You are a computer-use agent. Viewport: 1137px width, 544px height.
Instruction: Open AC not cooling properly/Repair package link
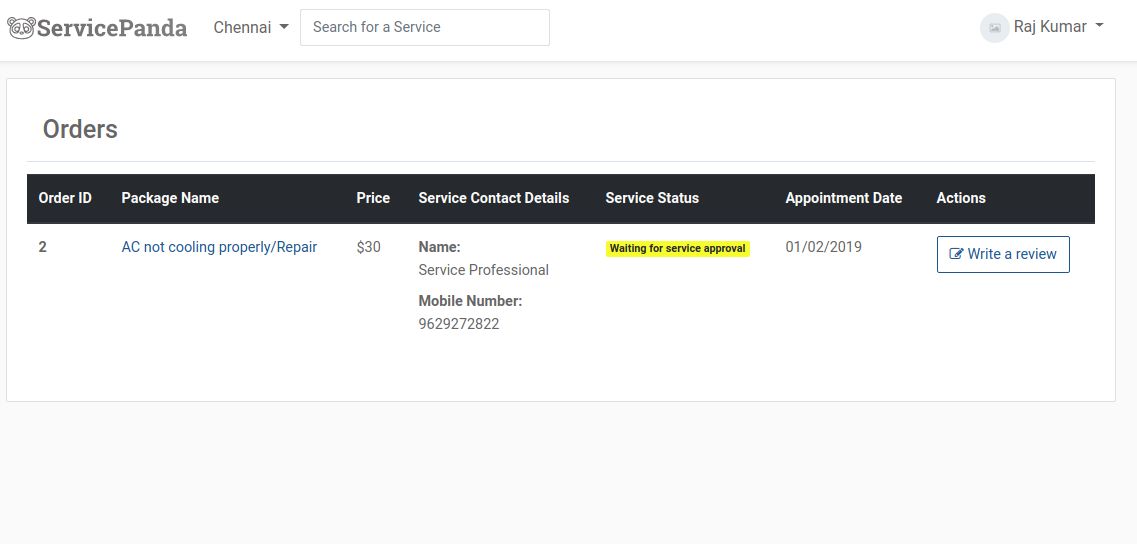(219, 247)
